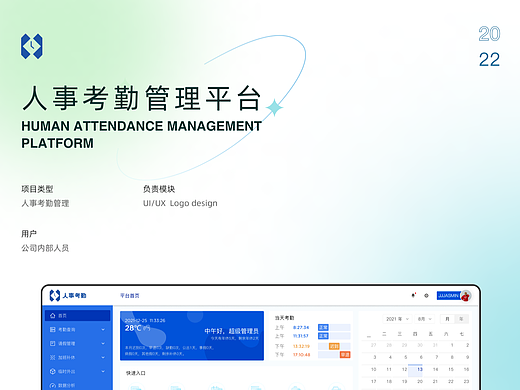Open the 临时外出 sidebar menu
This screenshot has height=390, width=520.
77,371
